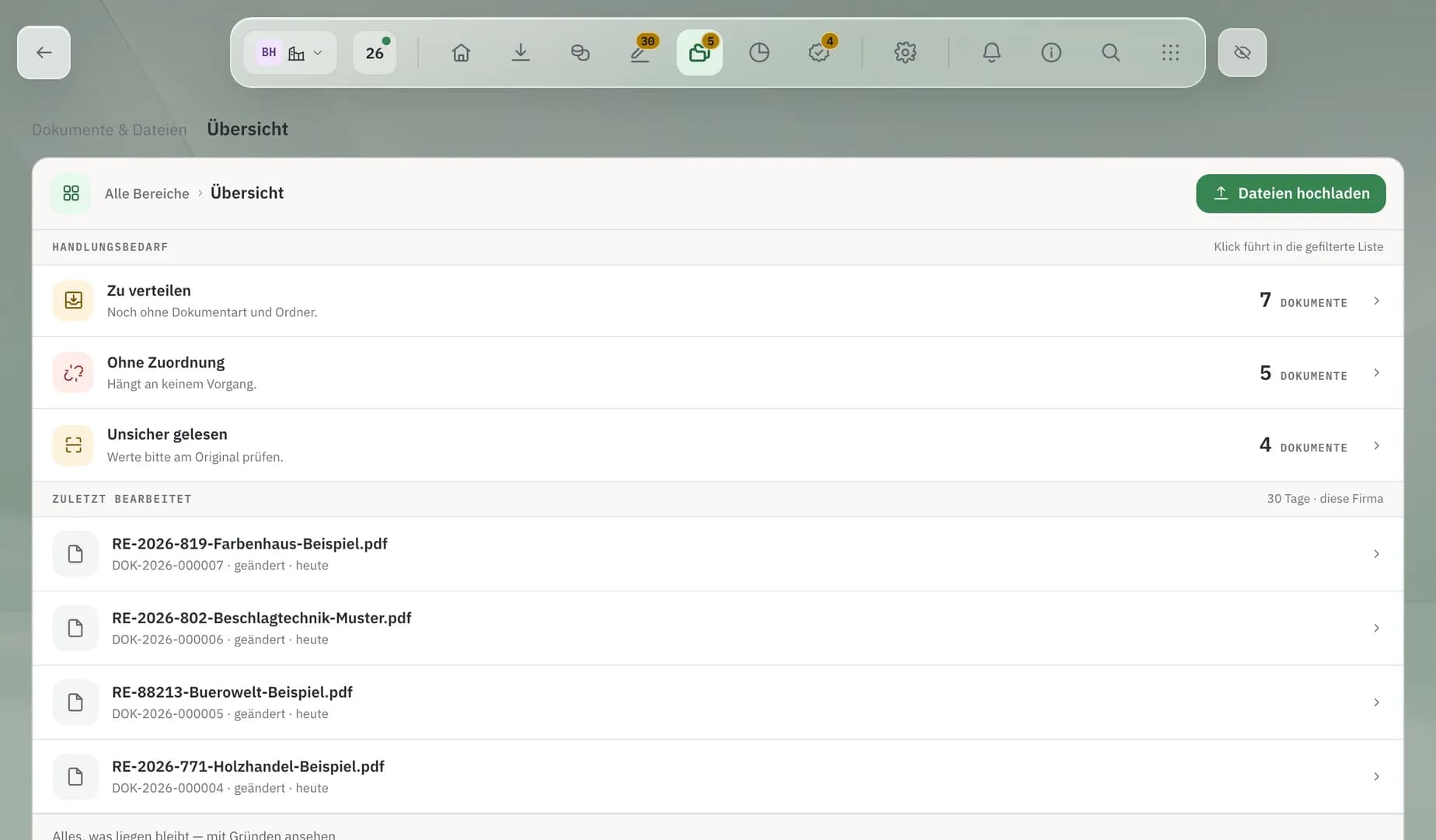Image resolution: width=1436 pixels, height=840 pixels.
Task: Open the pie chart reports icon
Action: coord(759,53)
